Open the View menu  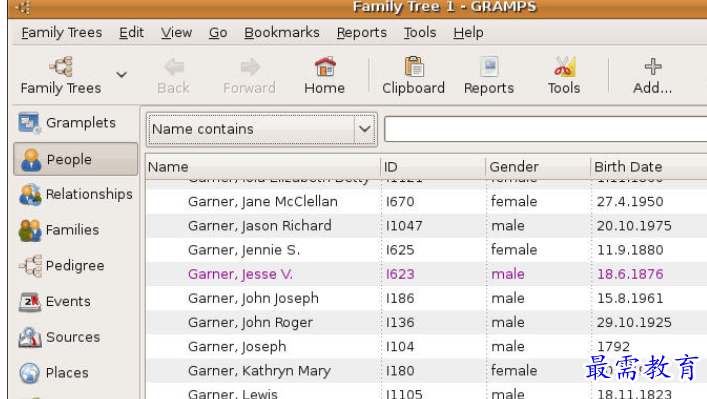pyautogui.click(x=176, y=32)
